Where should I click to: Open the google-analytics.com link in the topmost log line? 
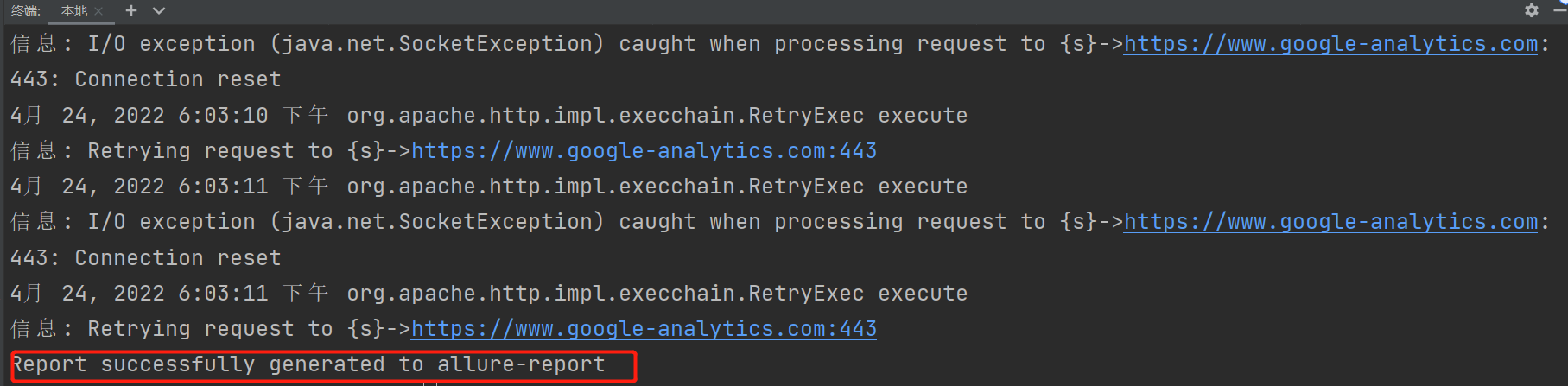[x=1330, y=44]
